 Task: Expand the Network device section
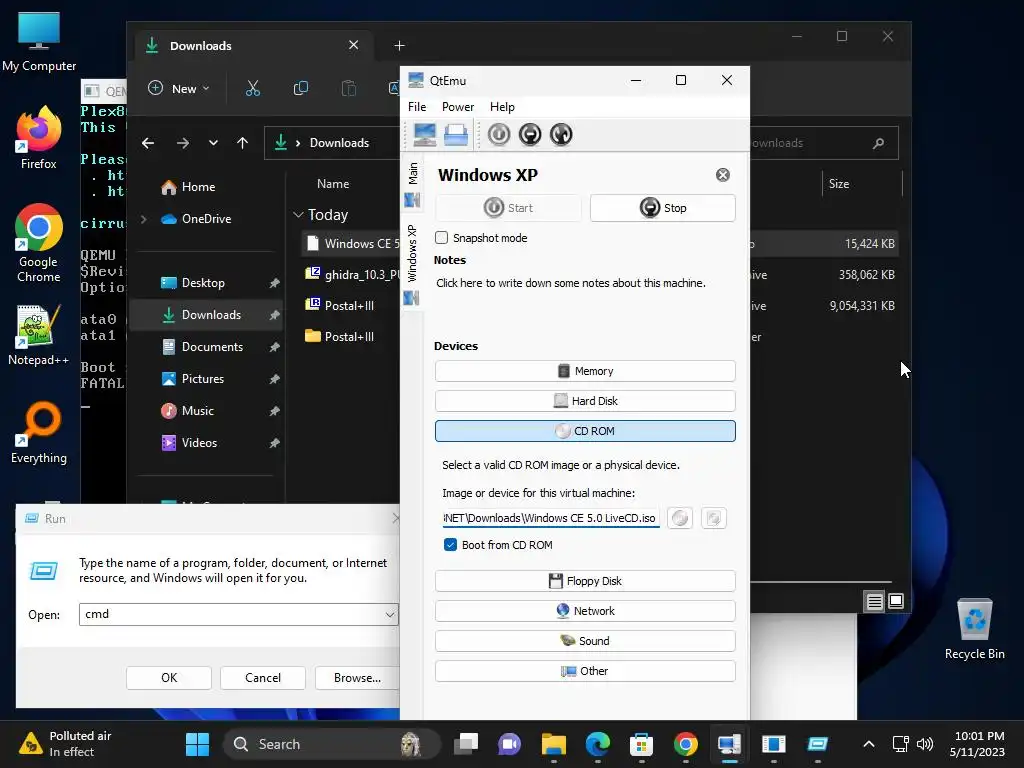pyautogui.click(x=585, y=611)
